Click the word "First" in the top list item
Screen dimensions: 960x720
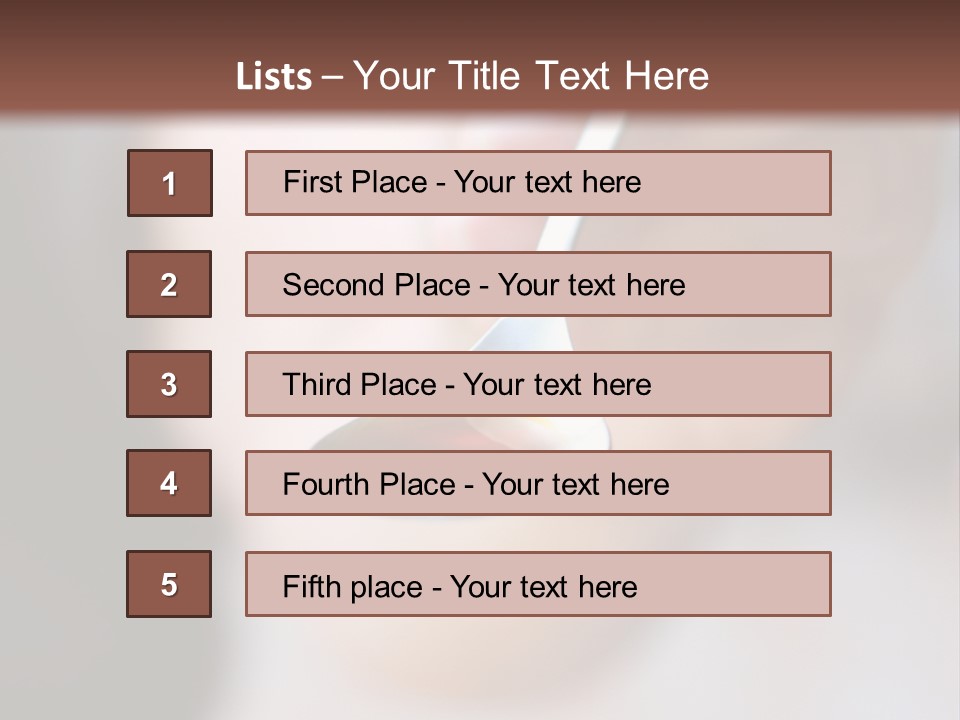point(310,182)
